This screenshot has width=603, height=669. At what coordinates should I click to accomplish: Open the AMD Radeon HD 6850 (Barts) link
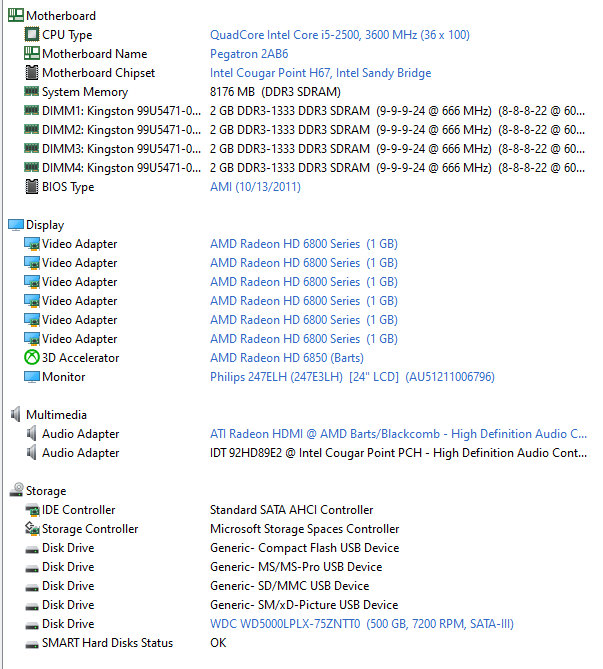coord(286,358)
